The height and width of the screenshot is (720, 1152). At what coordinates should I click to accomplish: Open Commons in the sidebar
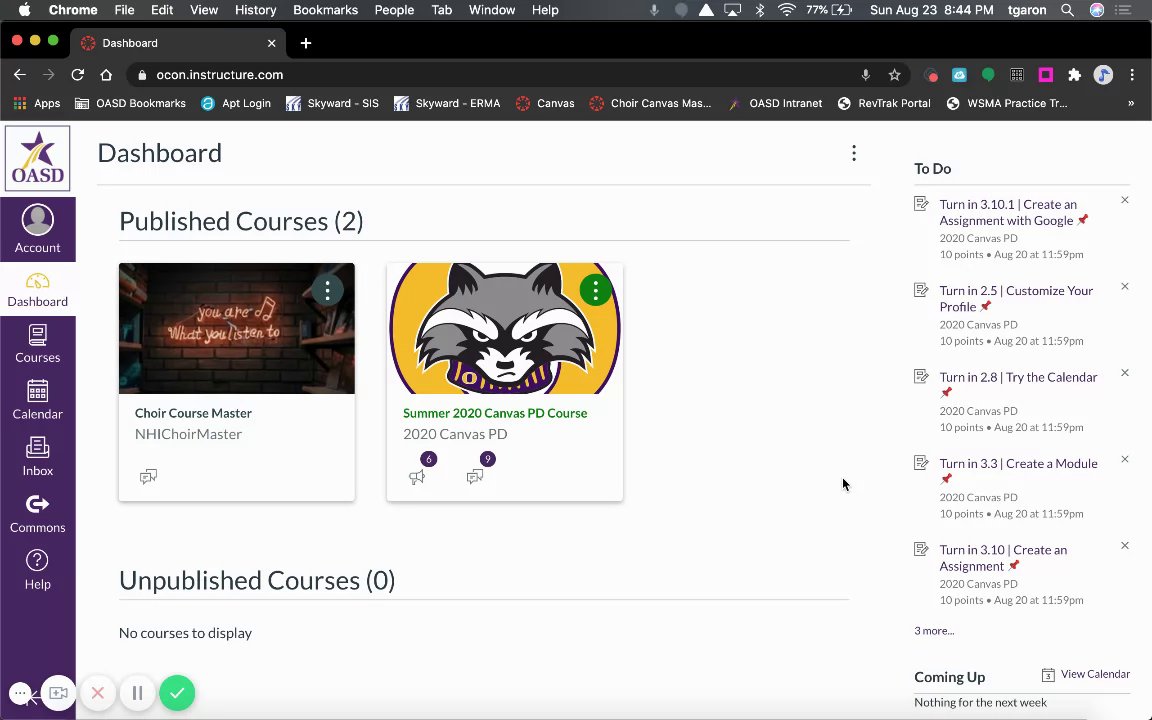[x=37, y=514]
